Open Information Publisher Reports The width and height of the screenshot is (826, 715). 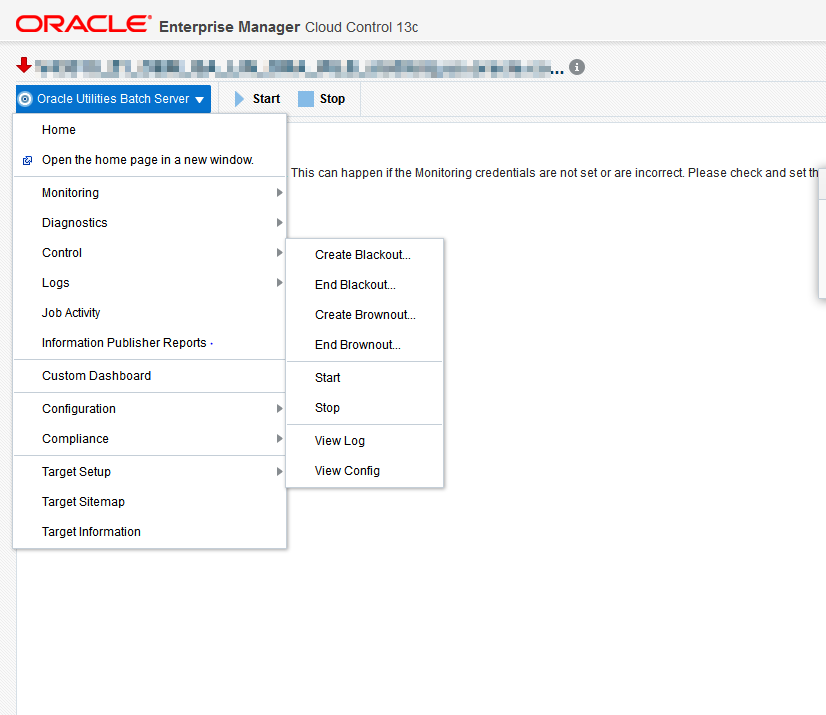[x=150, y=343]
